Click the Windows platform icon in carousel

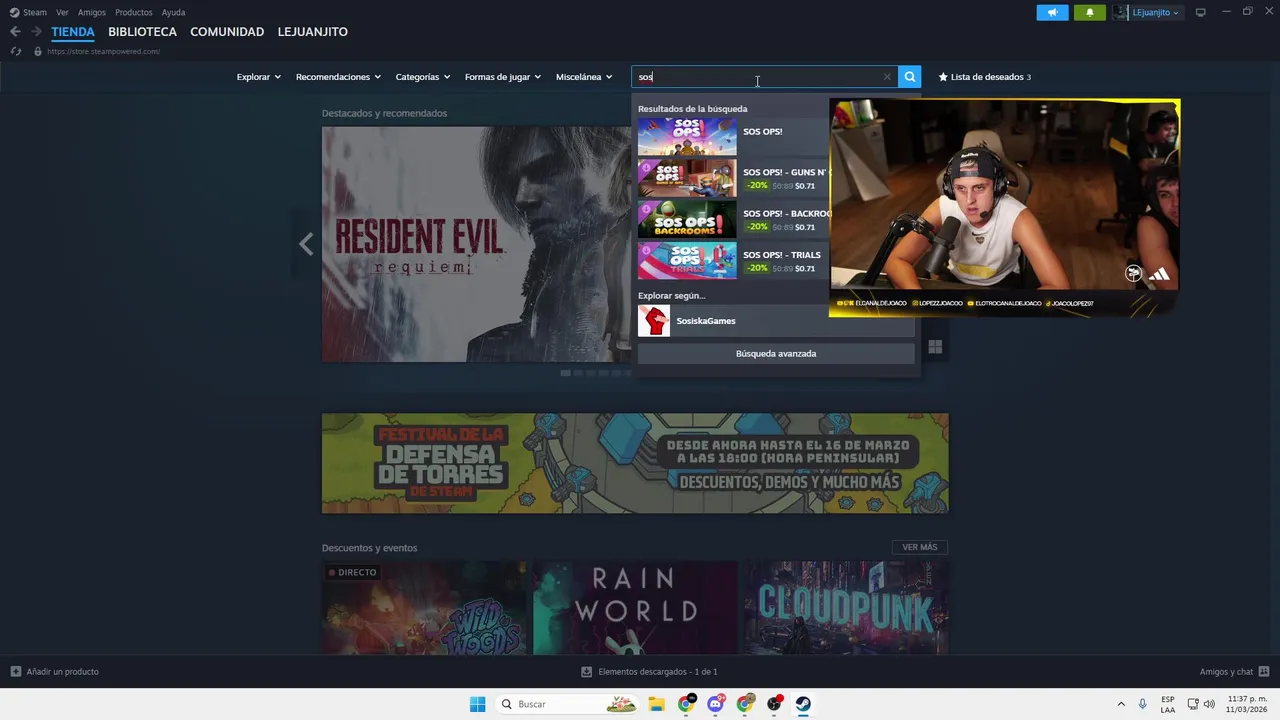[x=935, y=347]
